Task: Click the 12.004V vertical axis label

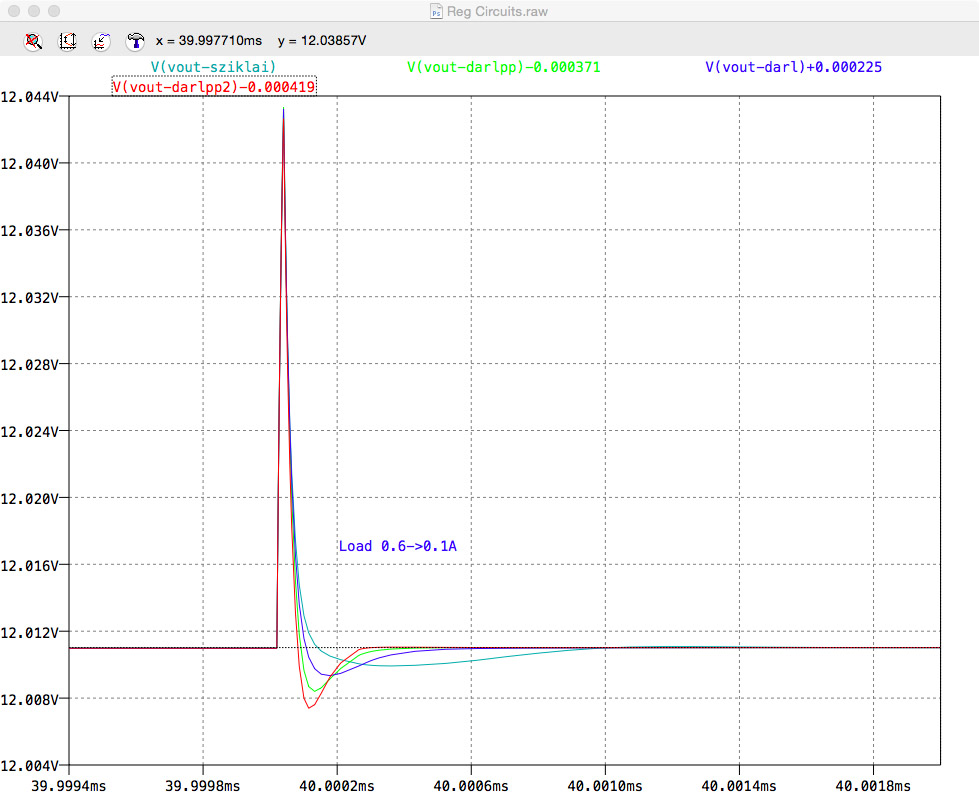Action: [29, 766]
